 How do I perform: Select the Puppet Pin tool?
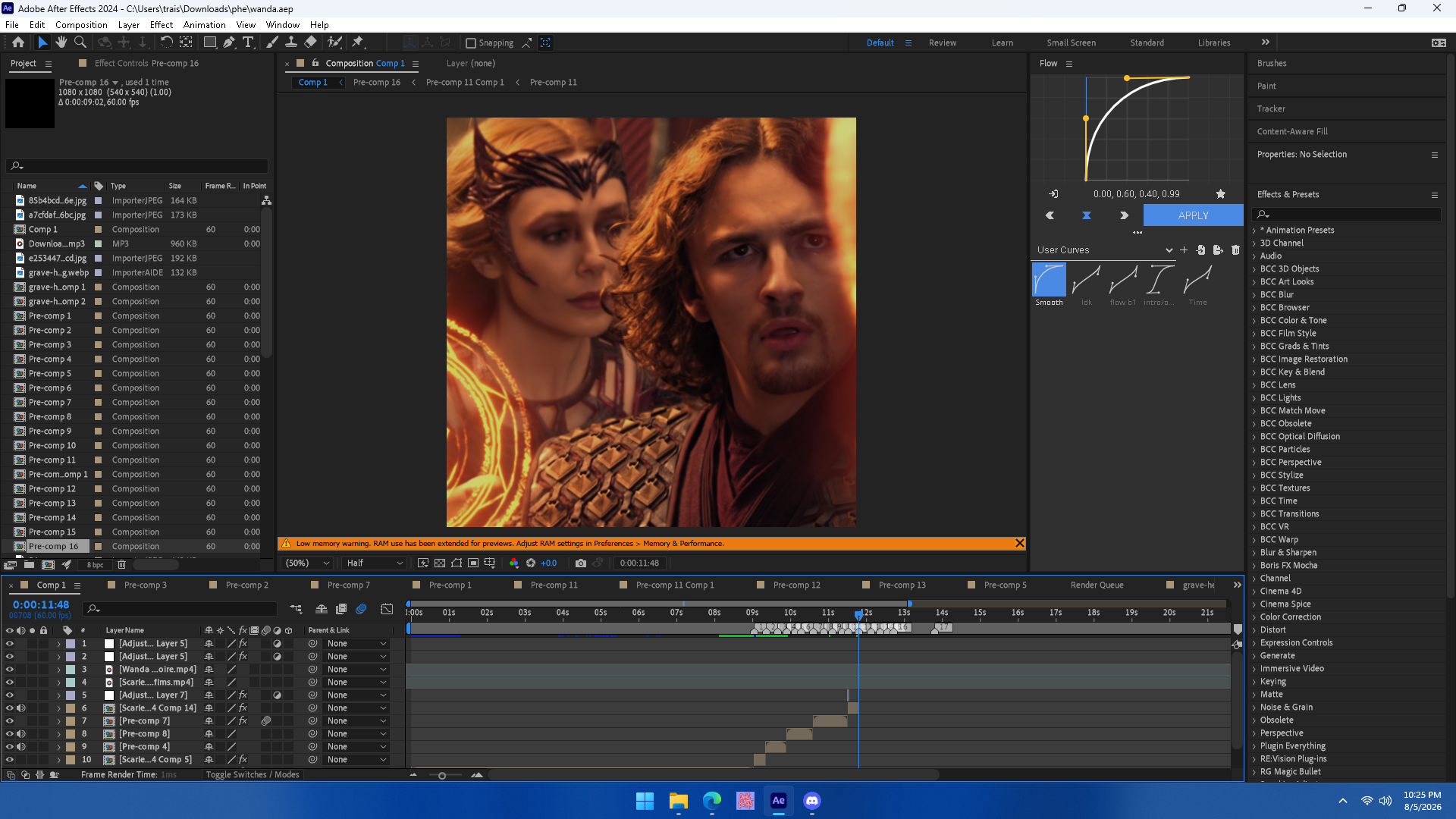tap(358, 42)
